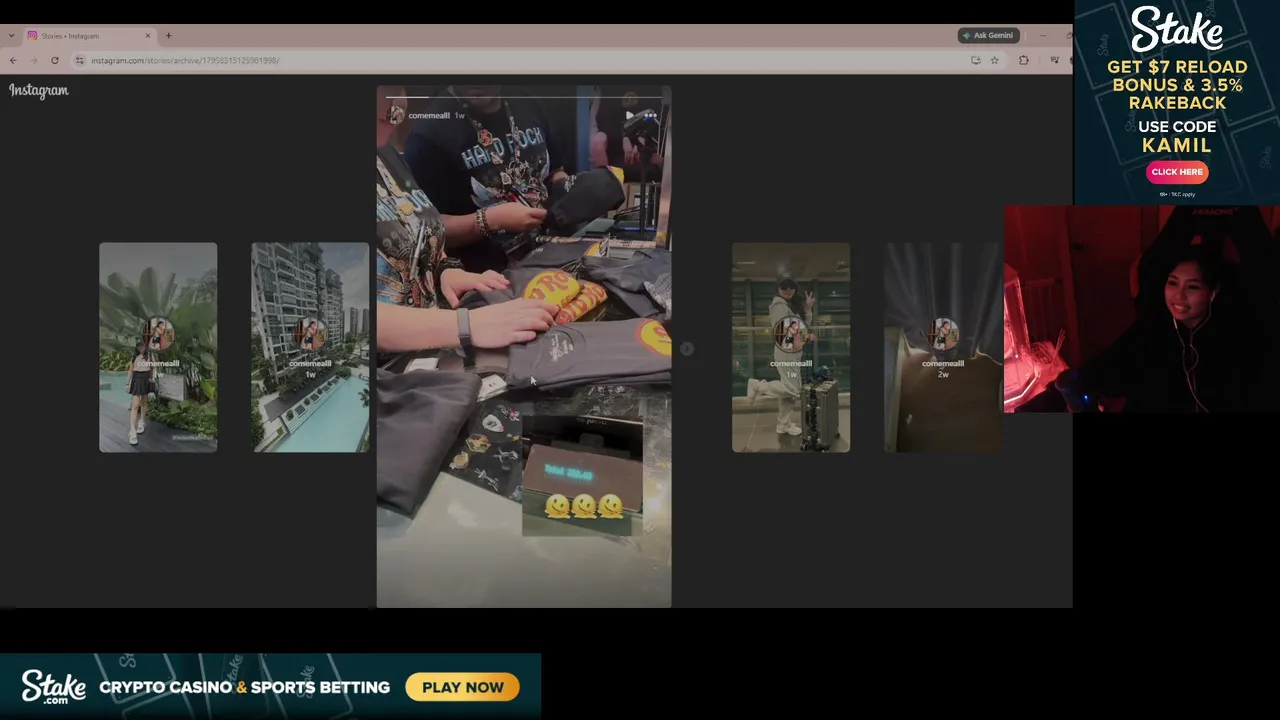Reload the Instagram page

(x=55, y=60)
